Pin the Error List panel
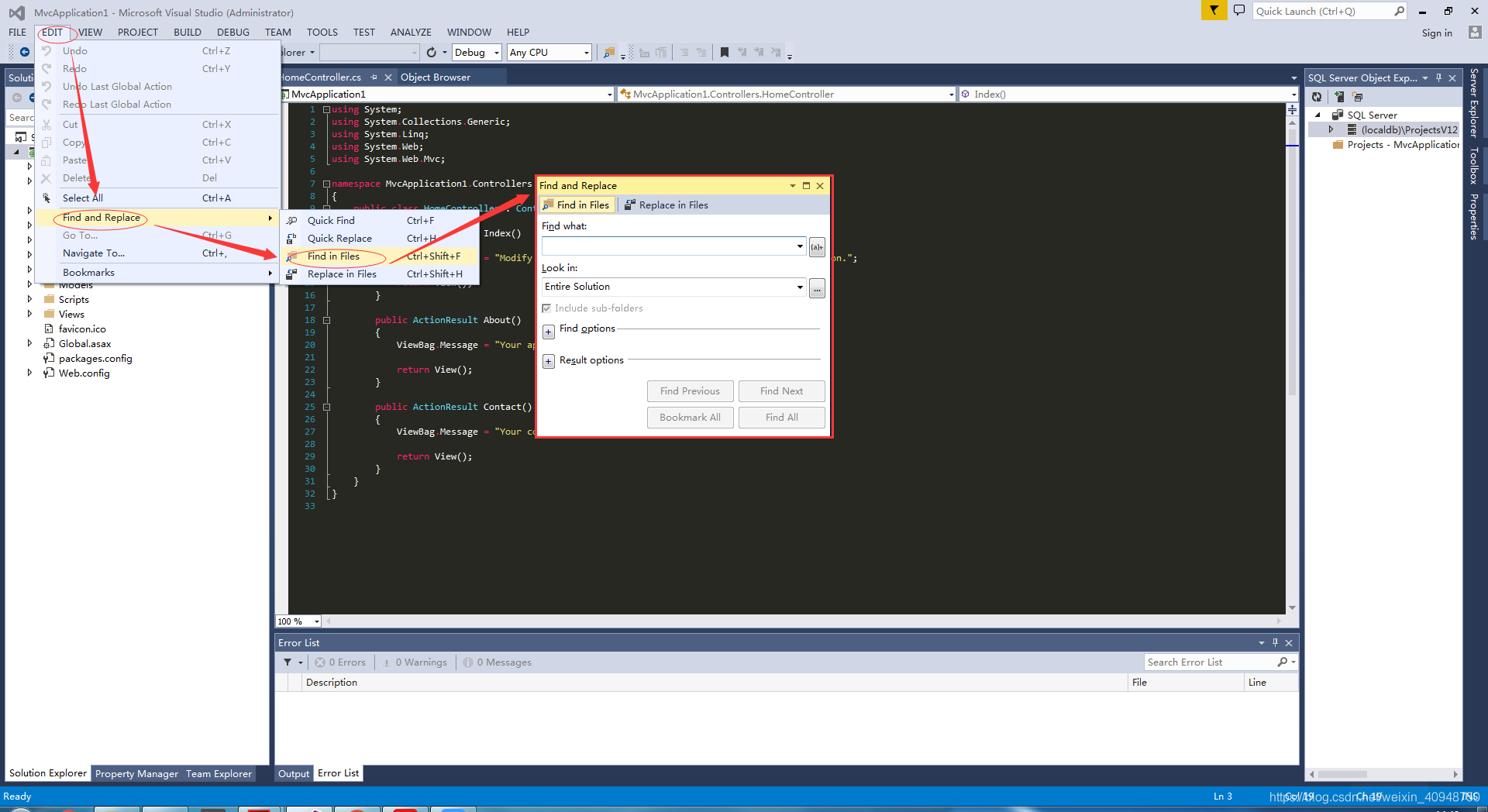 [x=1275, y=642]
